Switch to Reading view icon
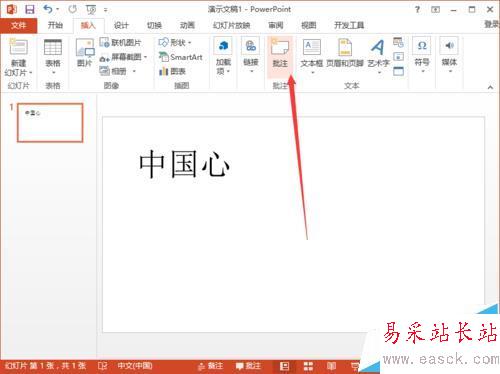 331,366
